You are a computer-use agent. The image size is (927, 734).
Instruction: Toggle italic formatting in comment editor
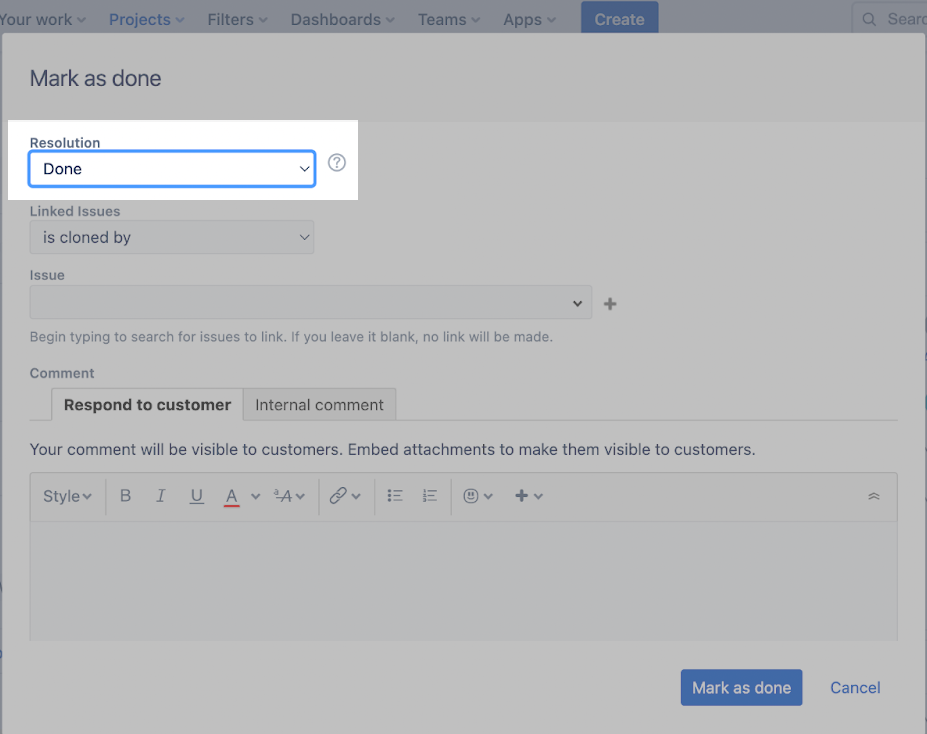point(160,496)
